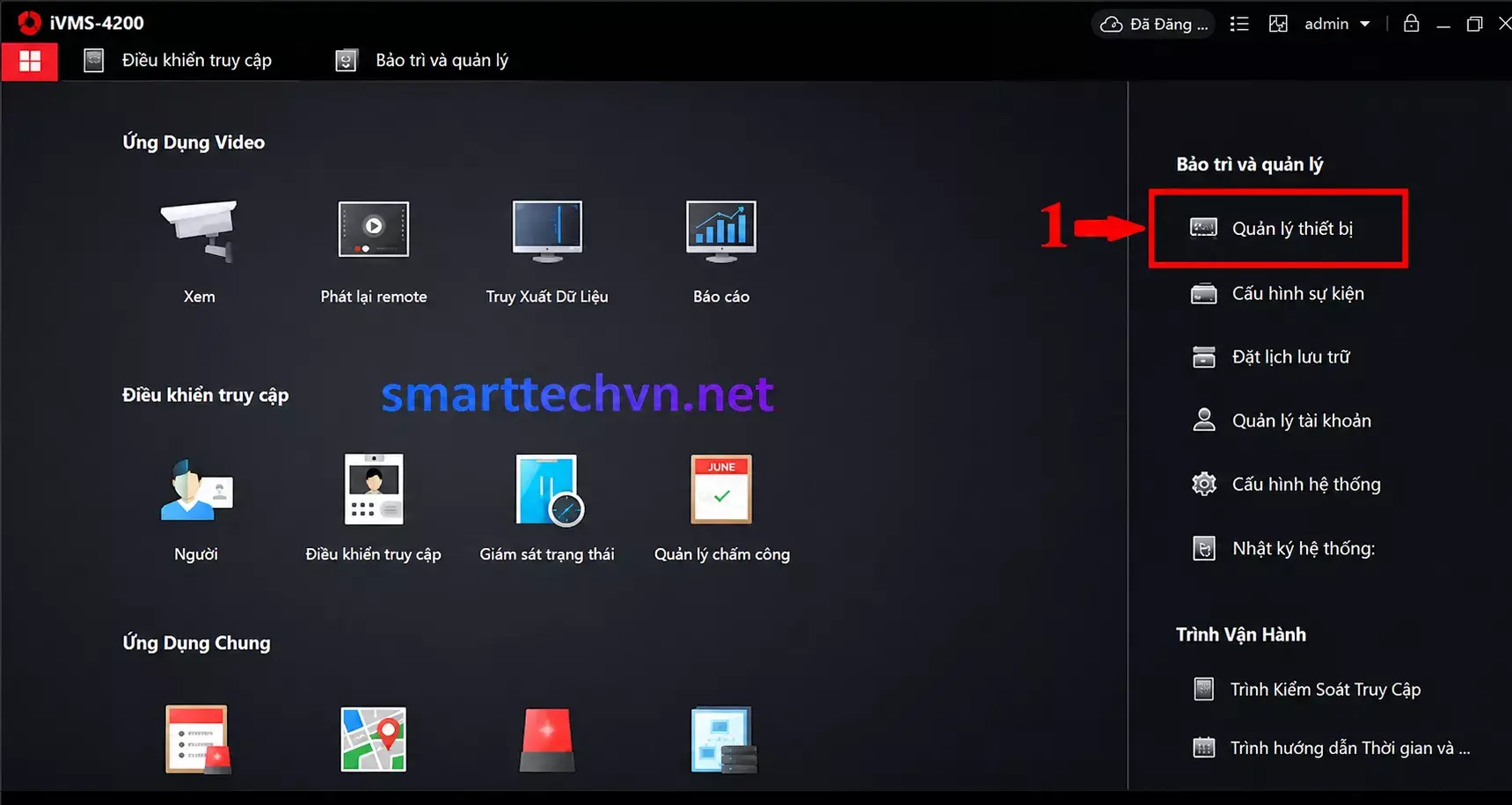Open Nhật ký hệ thống link

point(1304,548)
